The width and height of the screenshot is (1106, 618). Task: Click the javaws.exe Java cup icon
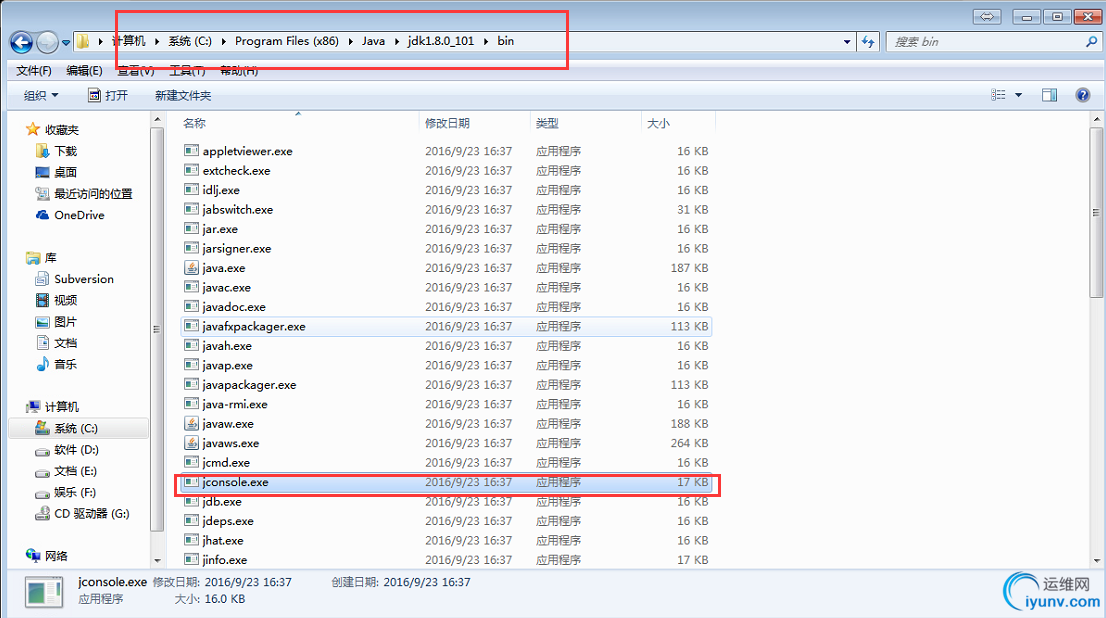coord(191,442)
